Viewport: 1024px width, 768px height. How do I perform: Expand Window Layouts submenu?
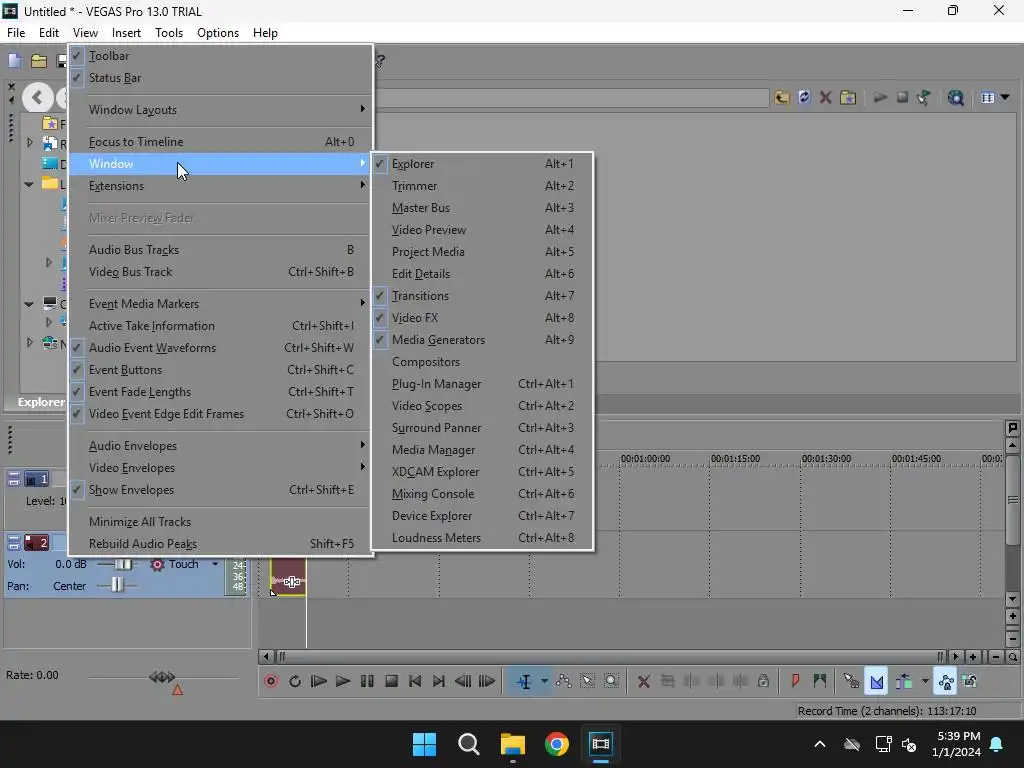pyautogui.click(x=221, y=110)
